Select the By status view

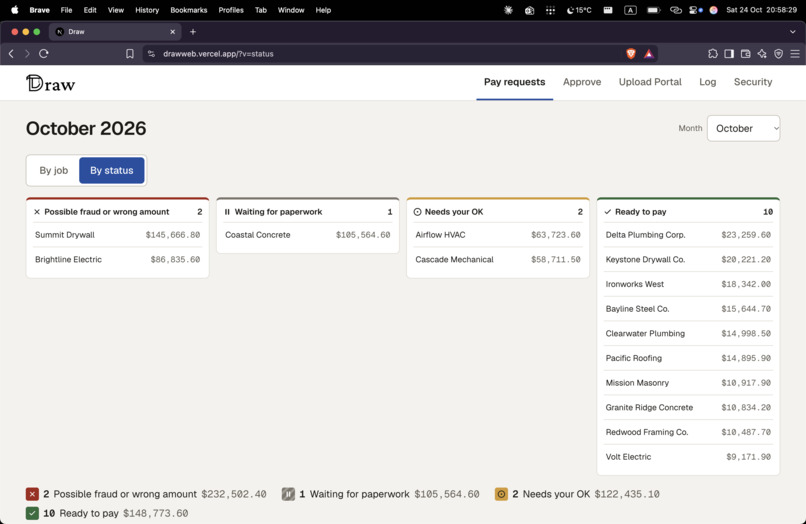point(112,170)
